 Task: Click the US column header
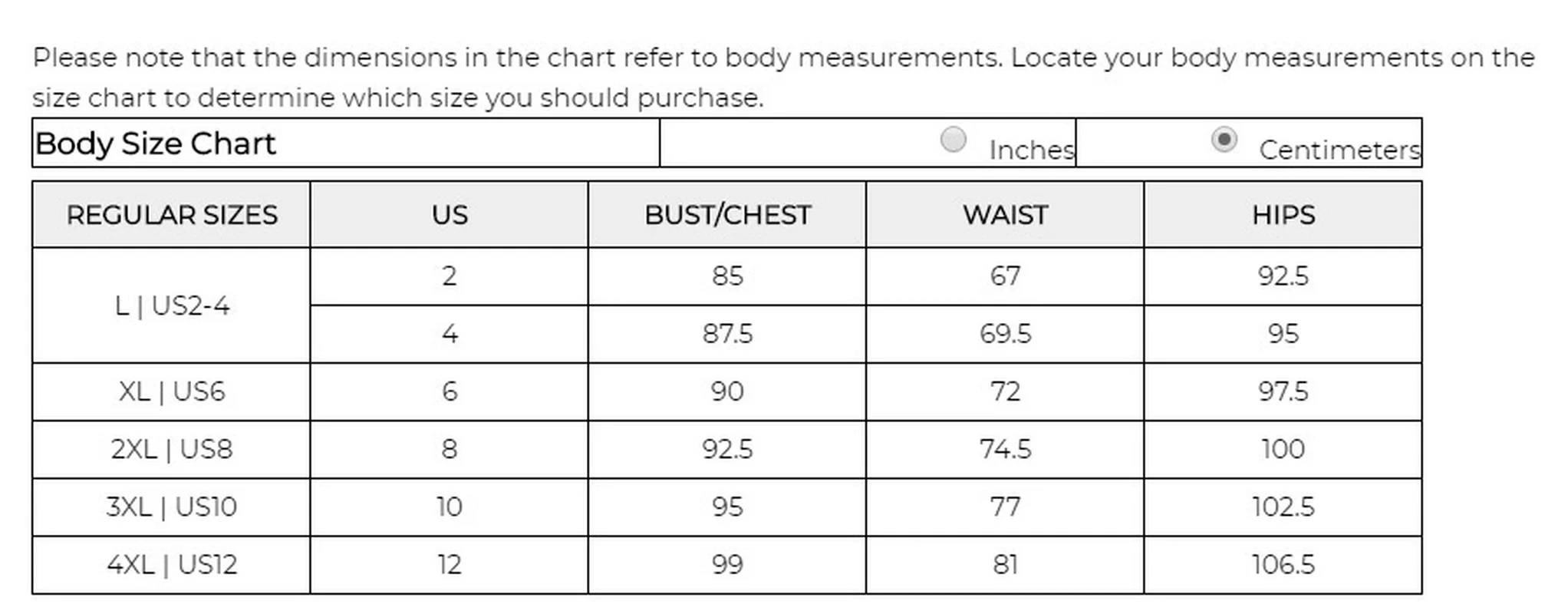pos(450,215)
